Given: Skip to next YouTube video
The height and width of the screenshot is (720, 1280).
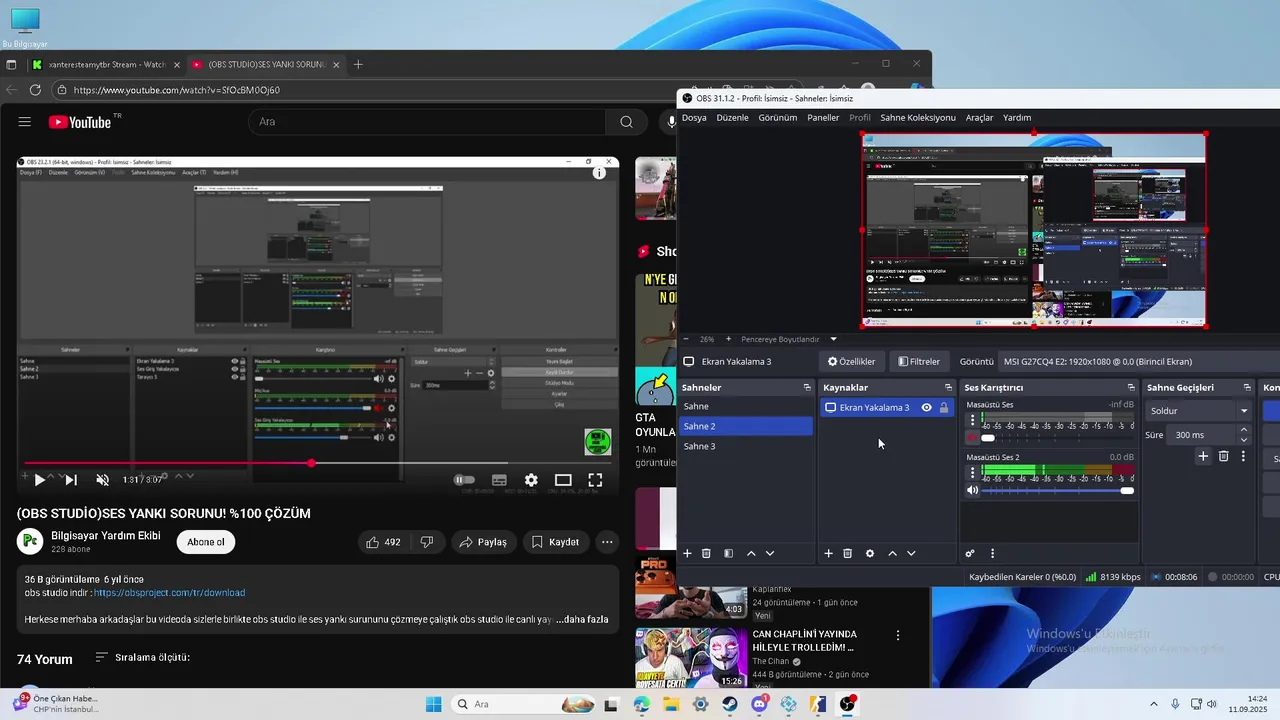Looking at the screenshot, I should pyautogui.click(x=71, y=480).
